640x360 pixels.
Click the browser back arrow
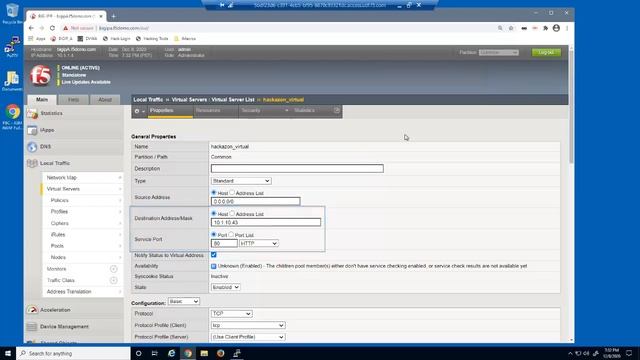point(31,28)
